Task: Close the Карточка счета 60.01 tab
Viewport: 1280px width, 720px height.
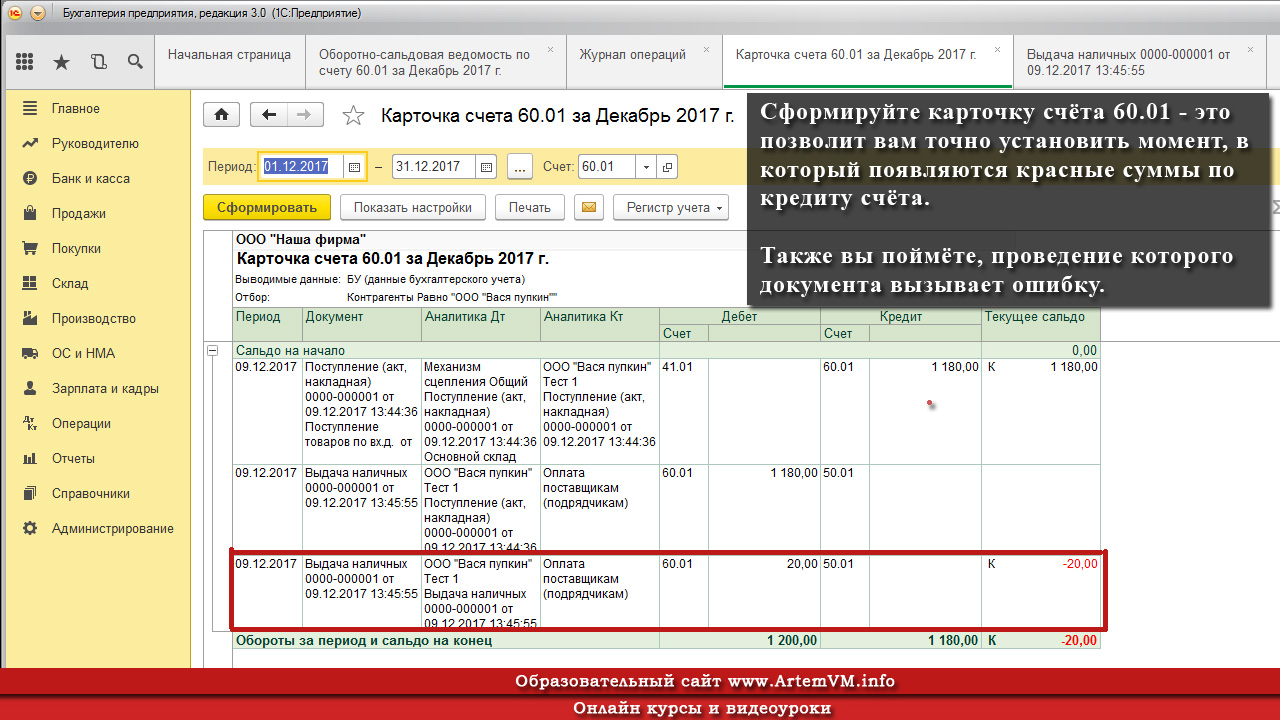Action: pyautogui.click(x=997, y=49)
